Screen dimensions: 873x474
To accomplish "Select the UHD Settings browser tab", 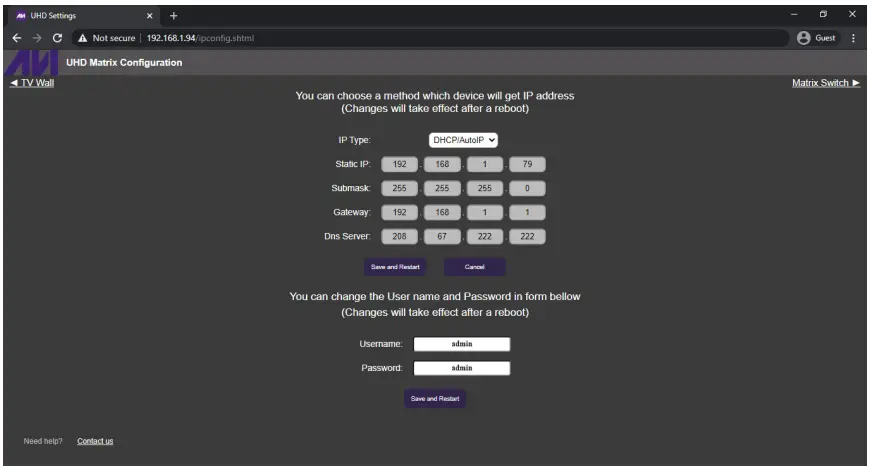I will point(84,16).
